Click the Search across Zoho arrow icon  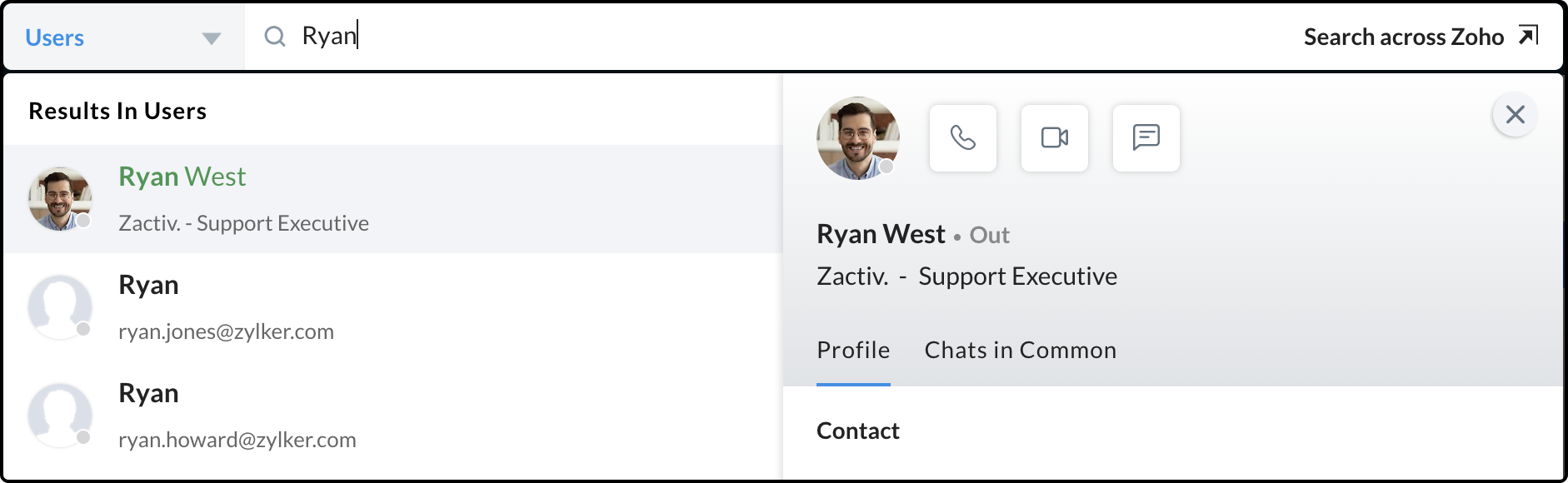1527,36
